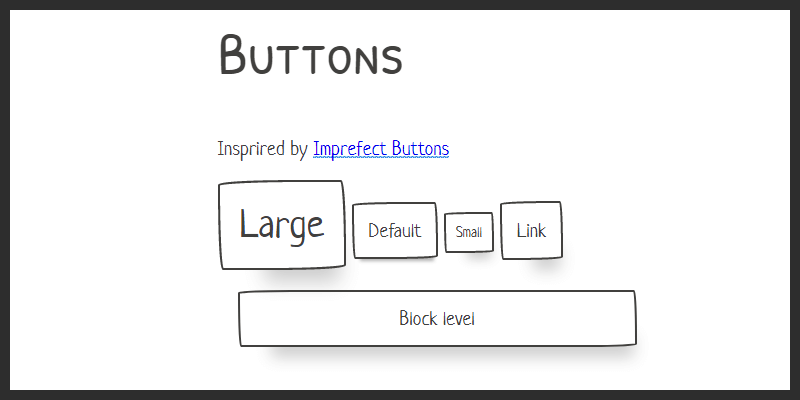800x400 pixels.
Task: Activate the medium-sized Default button
Action: coord(394,231)
